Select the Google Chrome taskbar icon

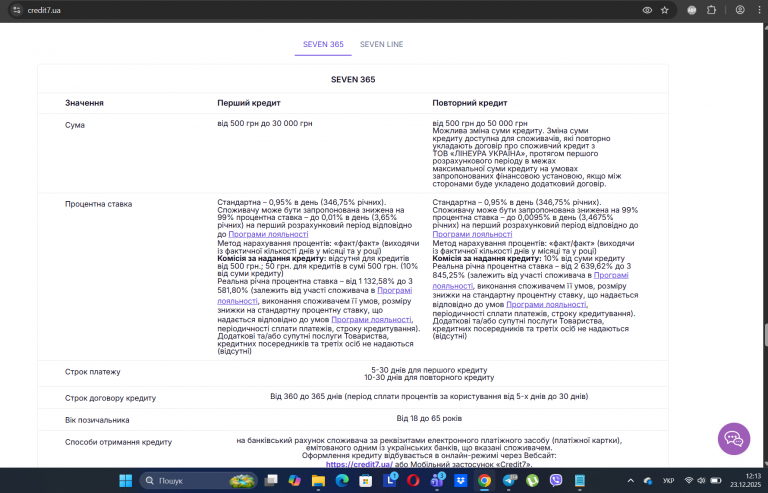(x=484, y=481)
